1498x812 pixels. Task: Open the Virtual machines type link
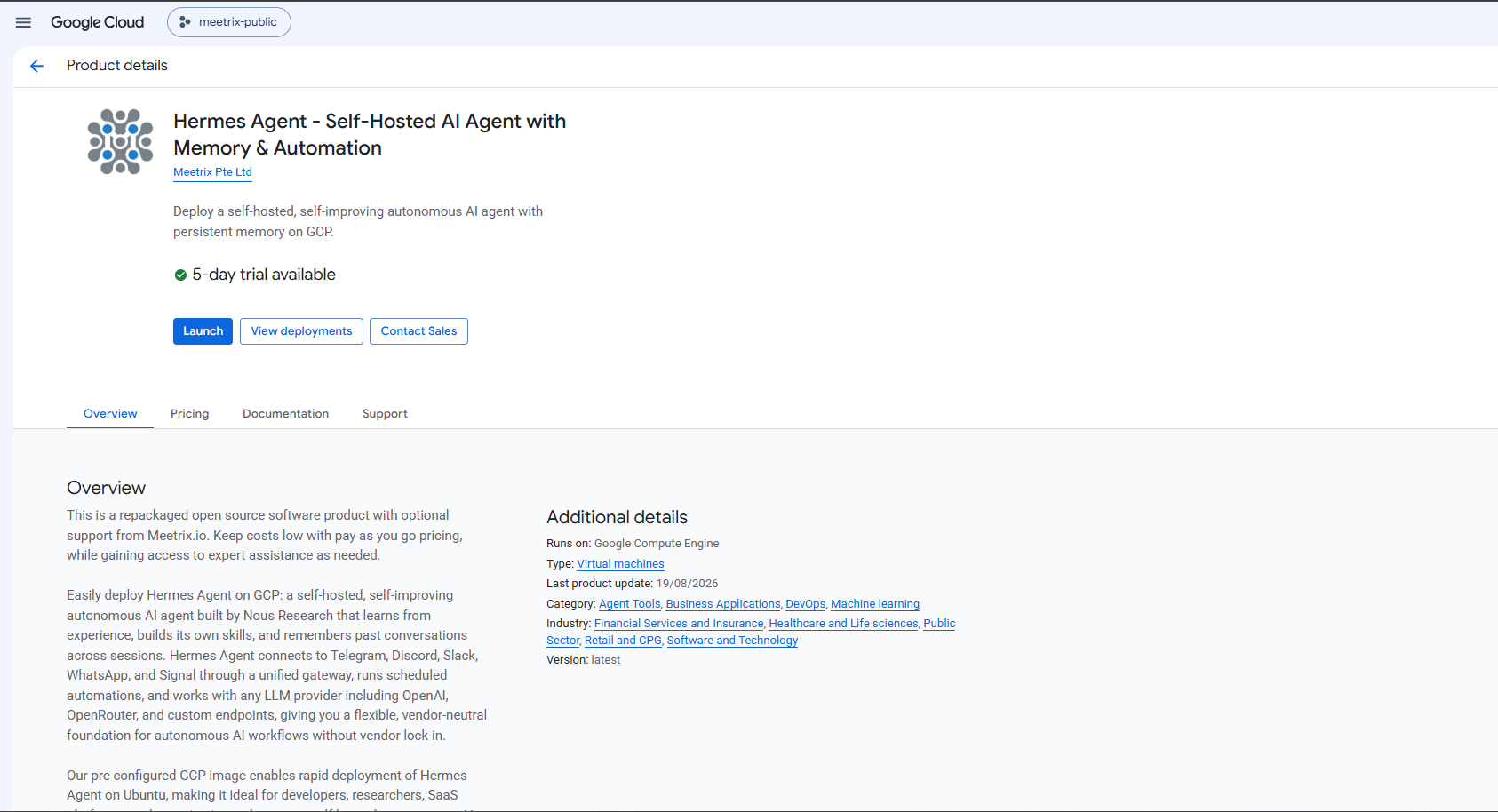(620, 564)
